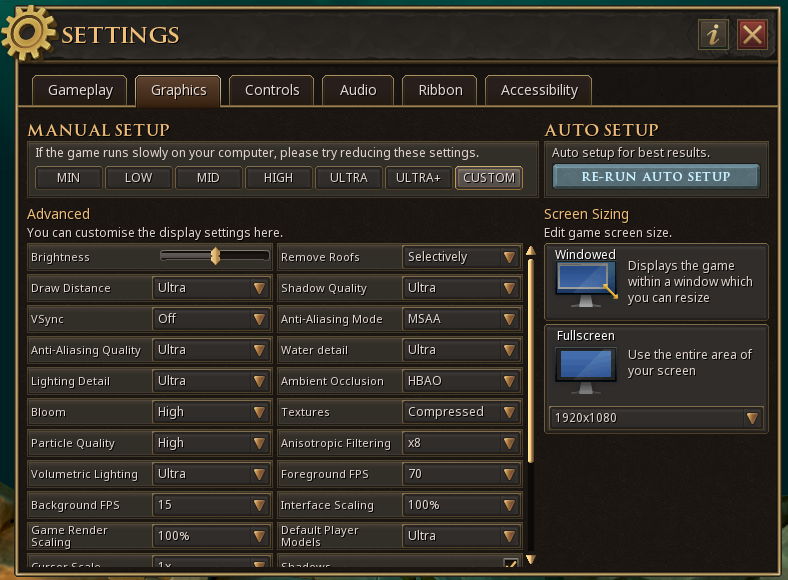Click the Fullscreen monitor icon
The width and height of the screenshot is (788, 580).
[586, 371]
